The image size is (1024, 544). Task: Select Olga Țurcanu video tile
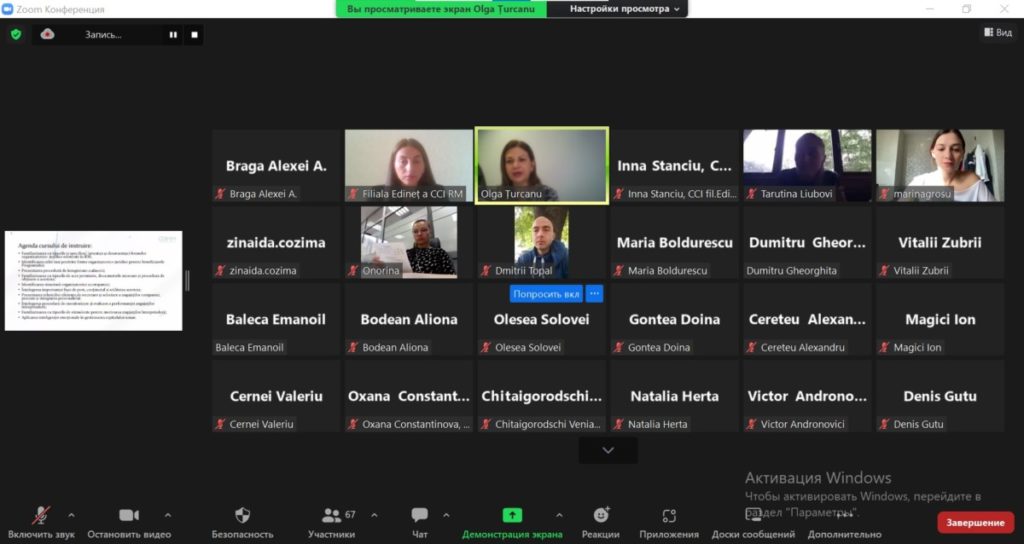click(x=541, y=165)
